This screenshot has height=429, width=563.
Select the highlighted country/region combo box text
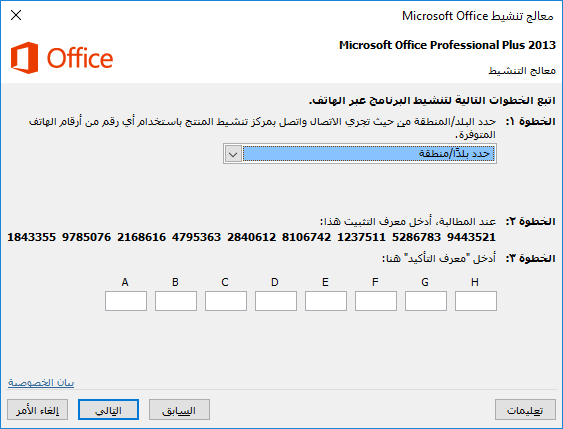tap(369, 154)
